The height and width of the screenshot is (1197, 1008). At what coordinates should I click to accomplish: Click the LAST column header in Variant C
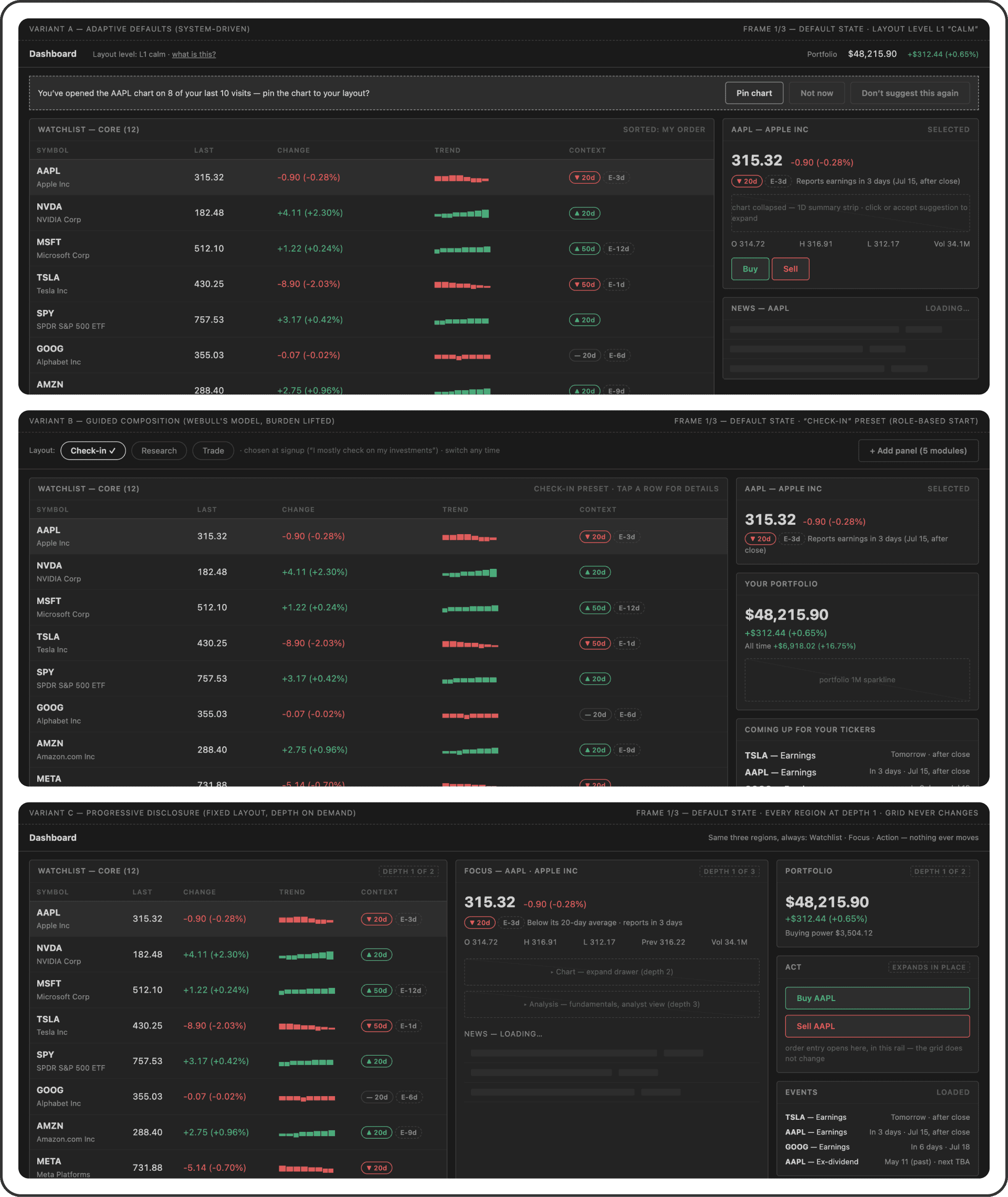(142, 892)
